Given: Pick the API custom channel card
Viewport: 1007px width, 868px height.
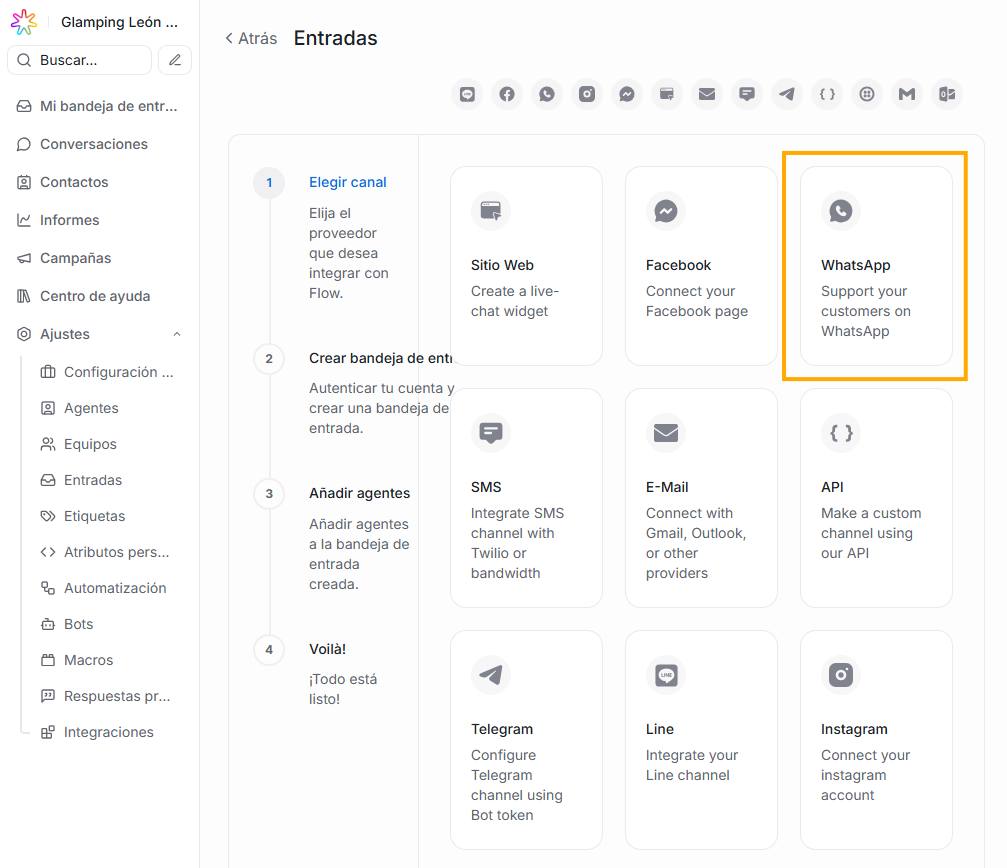Looking at the screenshot, I should pos(876,498).
